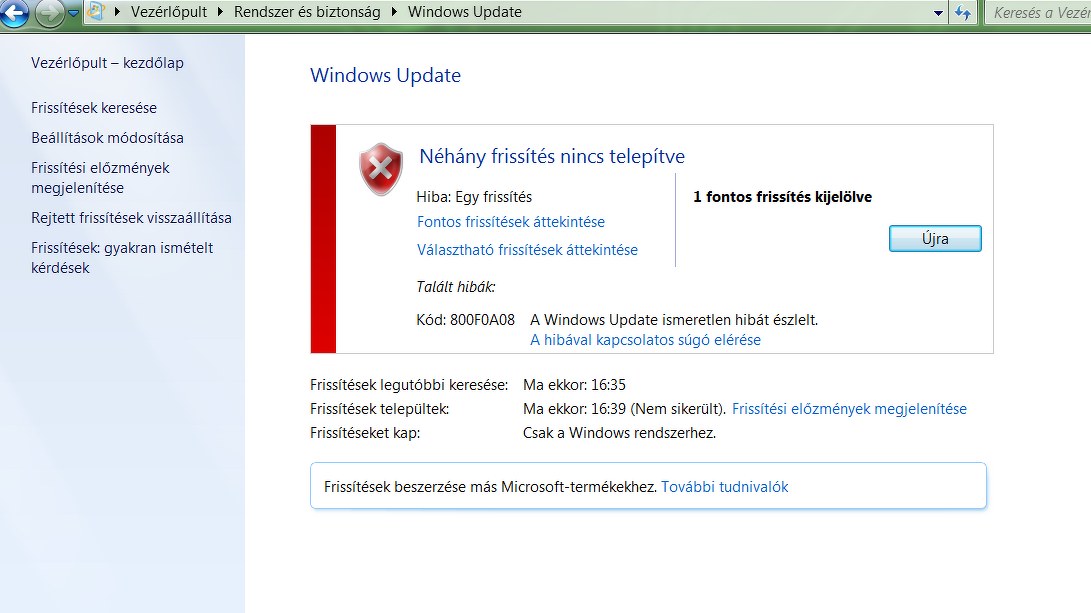Select Vezérlőpult in the breadcrumb
This screenshot has height=613, width=1091.
click(169, 12)
